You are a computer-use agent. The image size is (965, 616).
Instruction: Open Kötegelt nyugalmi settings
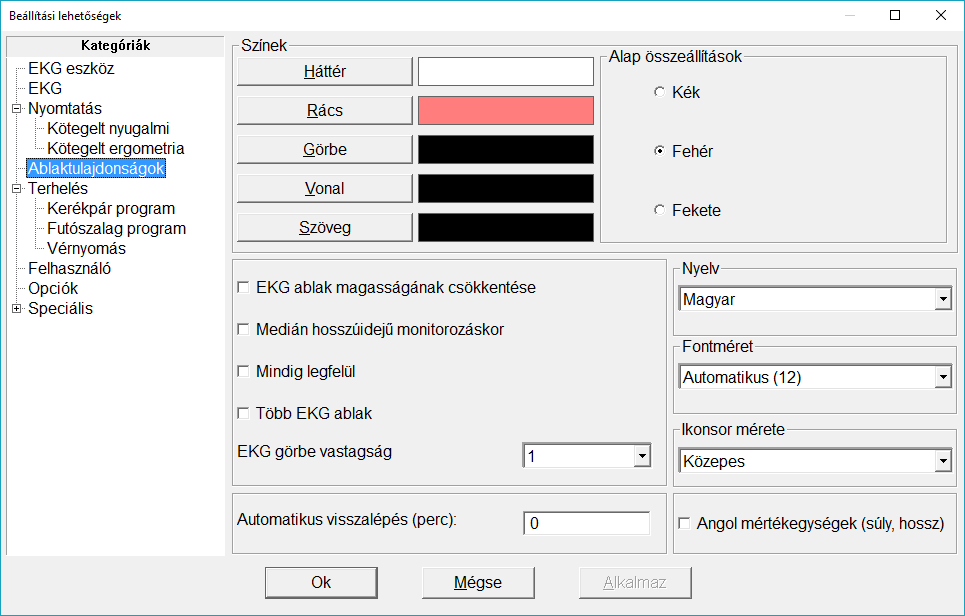click(108, 129)
